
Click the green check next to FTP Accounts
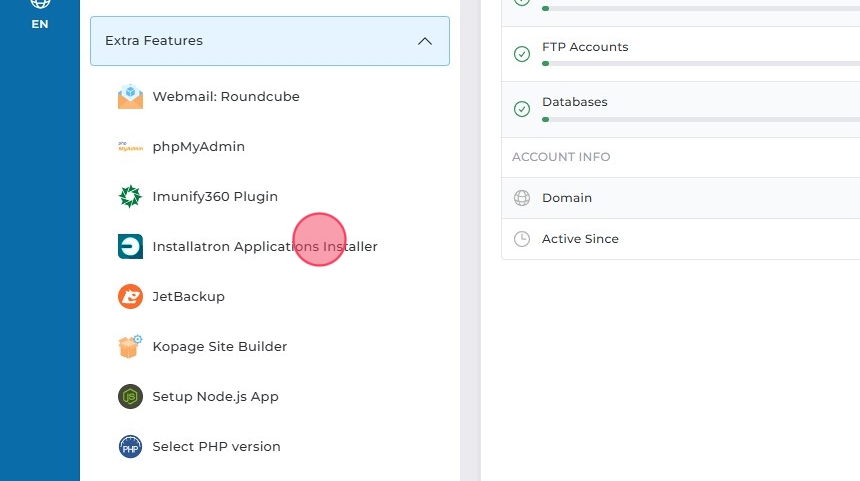pos(521,54)
